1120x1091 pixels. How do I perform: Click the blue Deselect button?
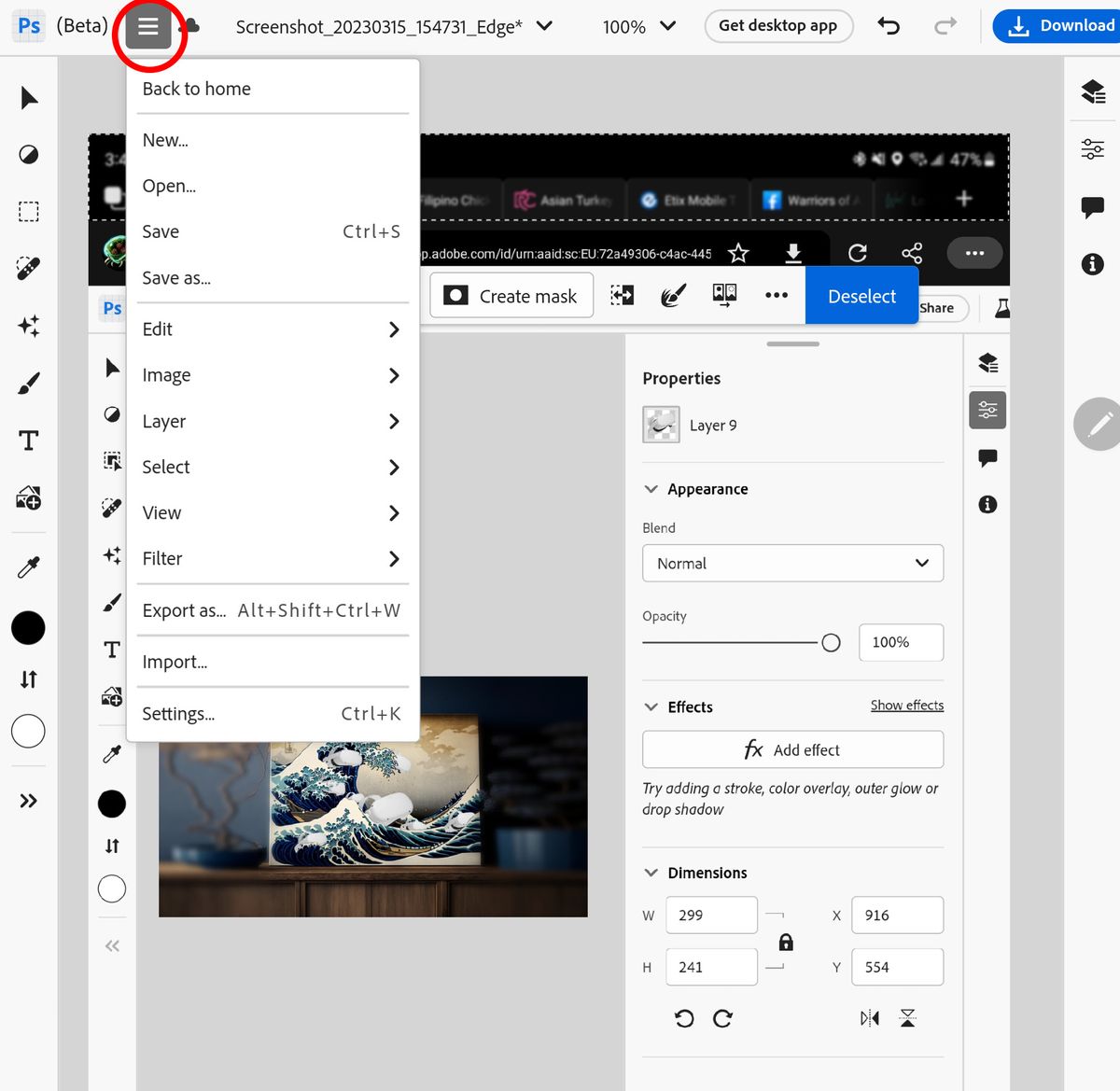[861, 296]
